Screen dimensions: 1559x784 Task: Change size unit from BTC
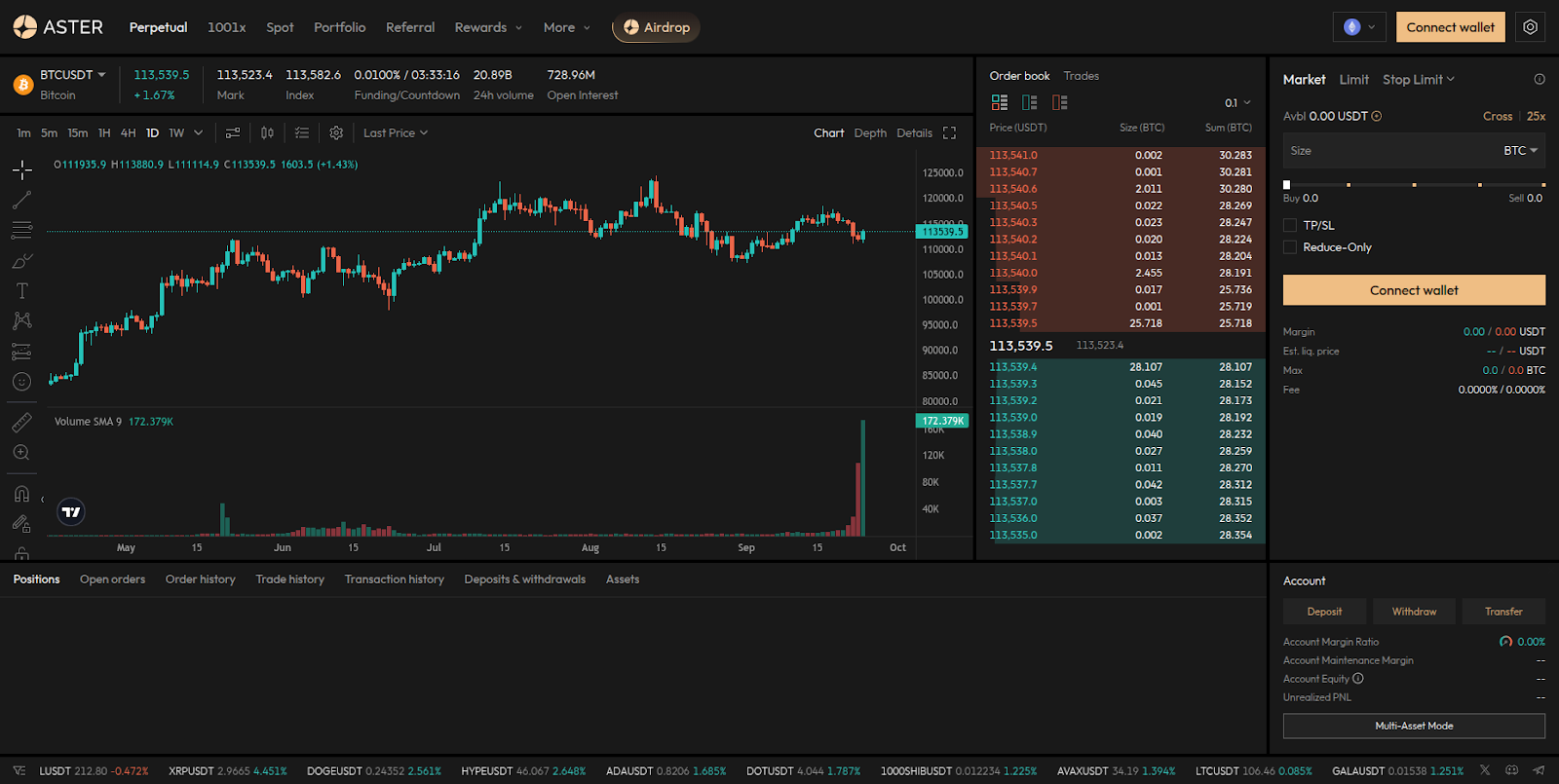click(1521, 151)
